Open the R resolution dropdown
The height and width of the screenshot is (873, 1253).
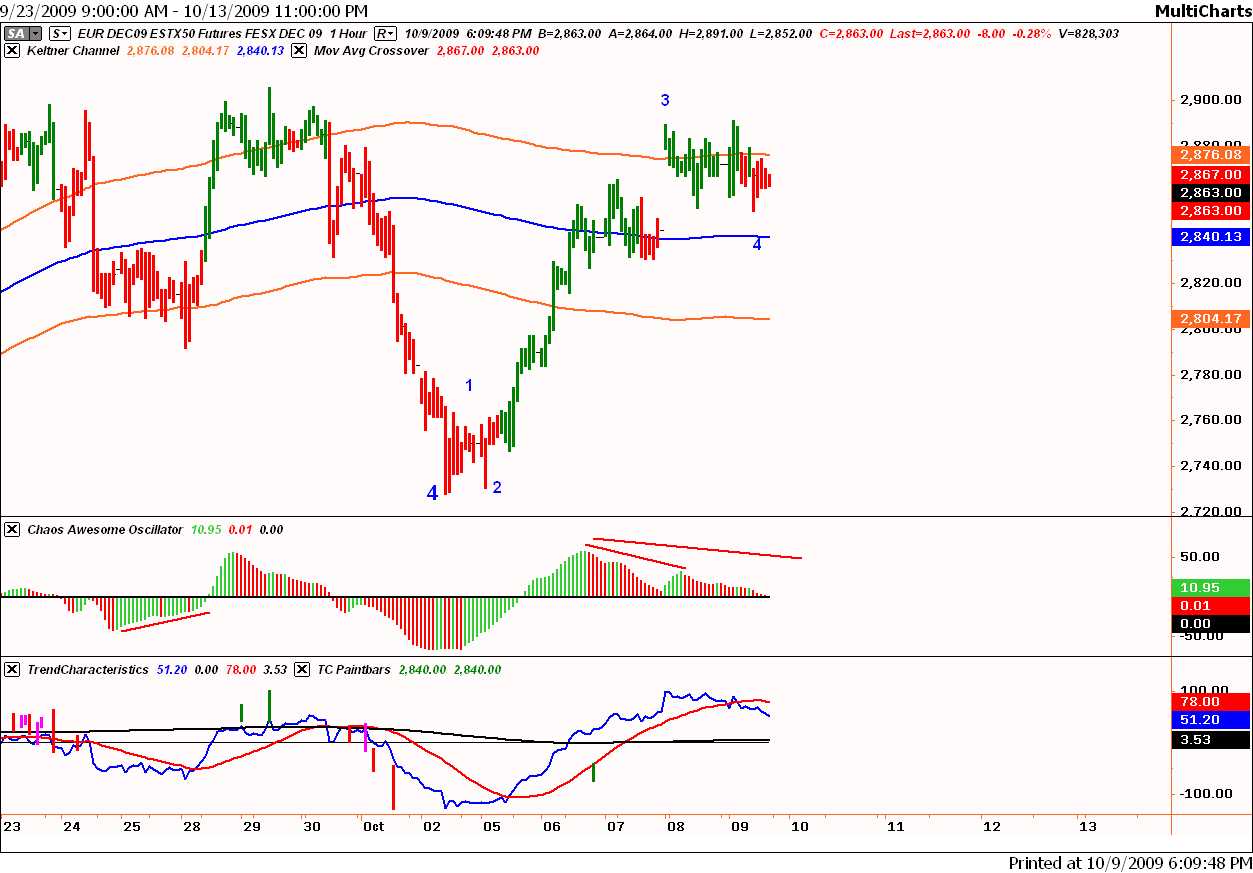point(385,33)
